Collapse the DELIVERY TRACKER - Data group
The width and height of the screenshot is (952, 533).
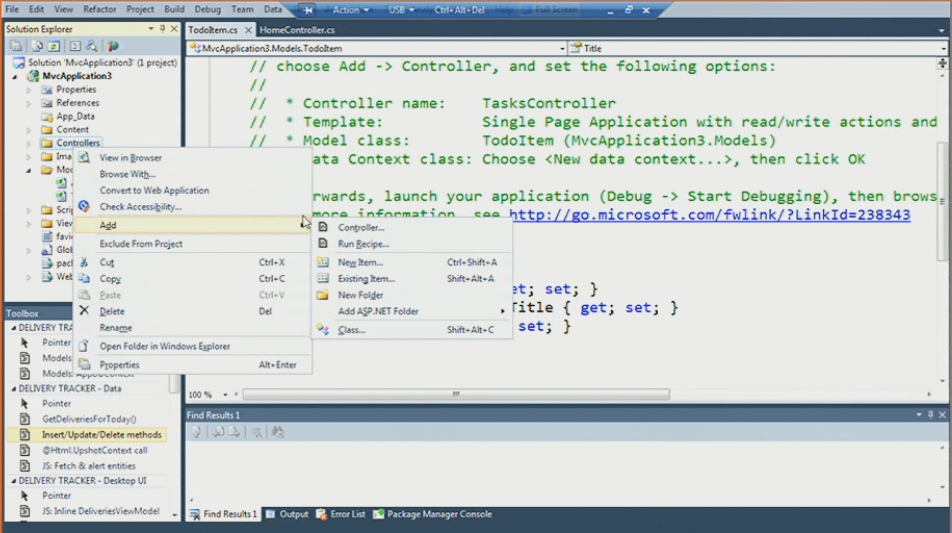(13, 389)
